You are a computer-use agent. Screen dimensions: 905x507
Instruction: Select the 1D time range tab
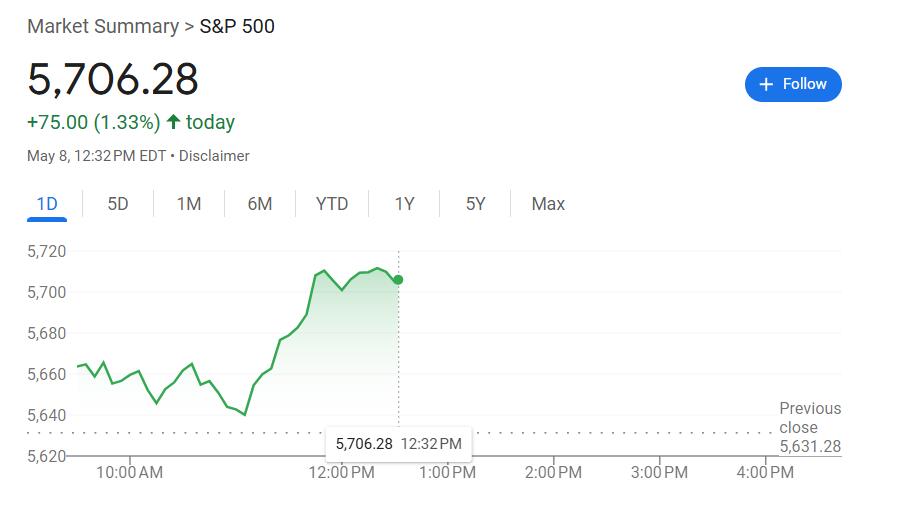47,204
